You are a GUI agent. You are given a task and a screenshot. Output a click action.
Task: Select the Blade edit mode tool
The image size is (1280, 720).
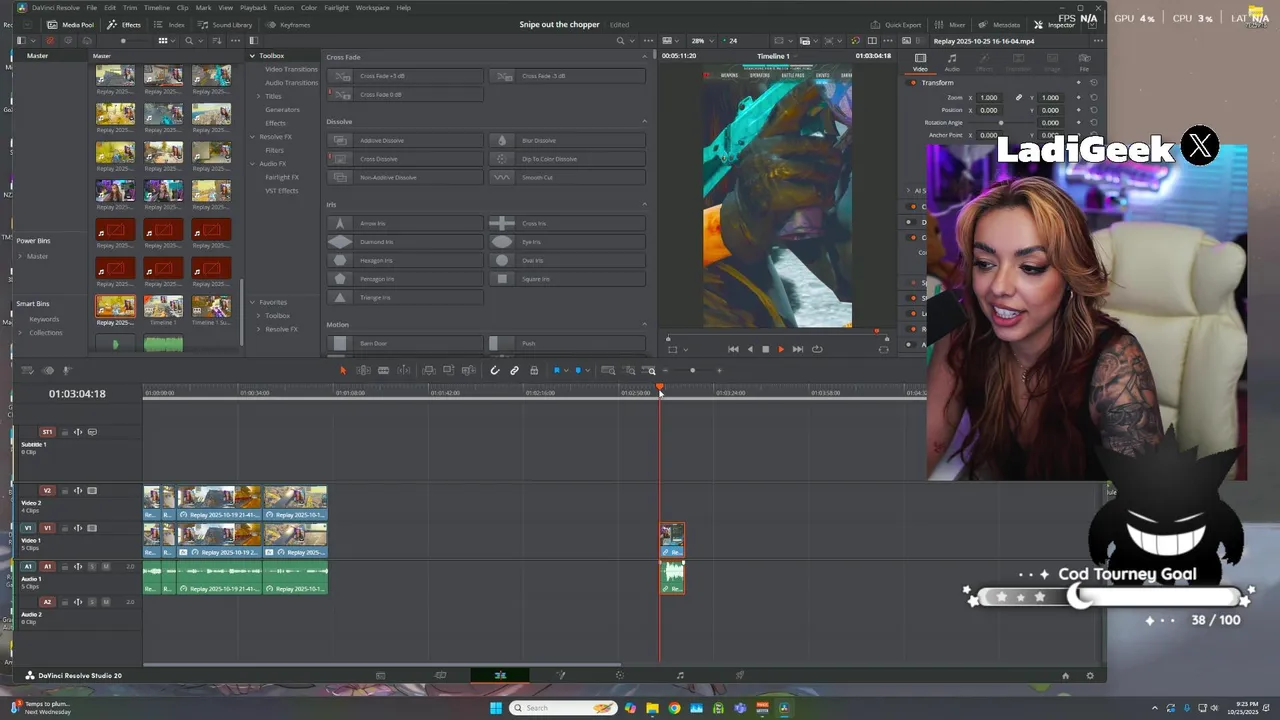(383, 371)
